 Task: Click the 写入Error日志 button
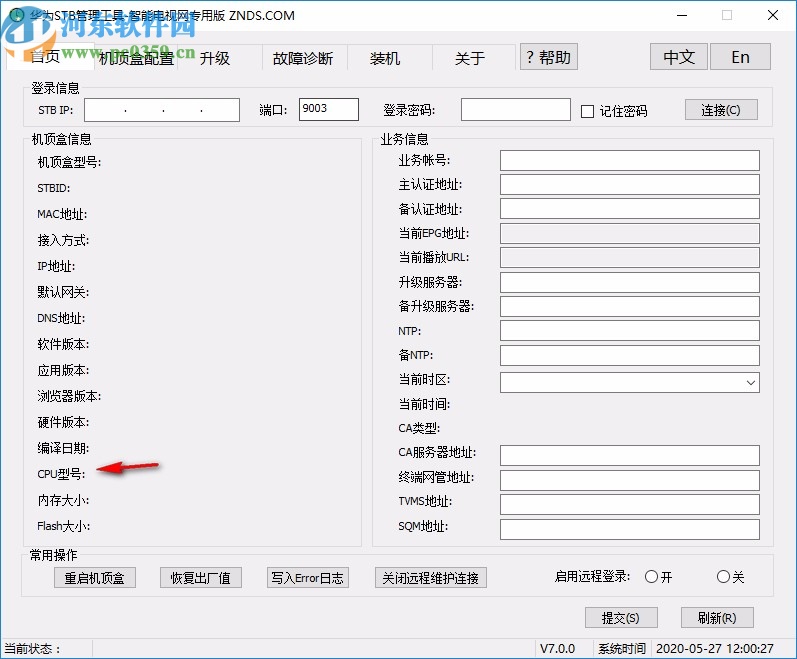(308, 578)
